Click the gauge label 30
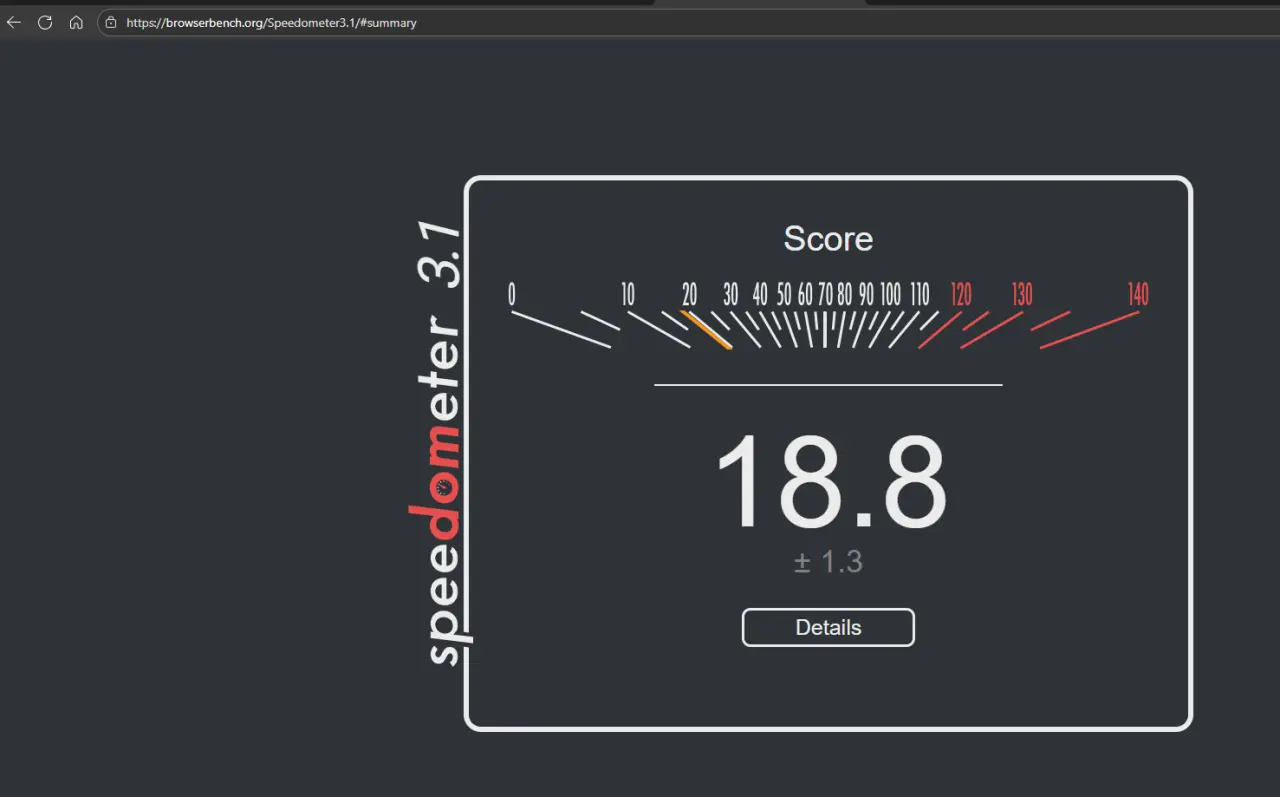Image resolution: width=1280 pixels, height=797 pixels. [x=731, y=294]
